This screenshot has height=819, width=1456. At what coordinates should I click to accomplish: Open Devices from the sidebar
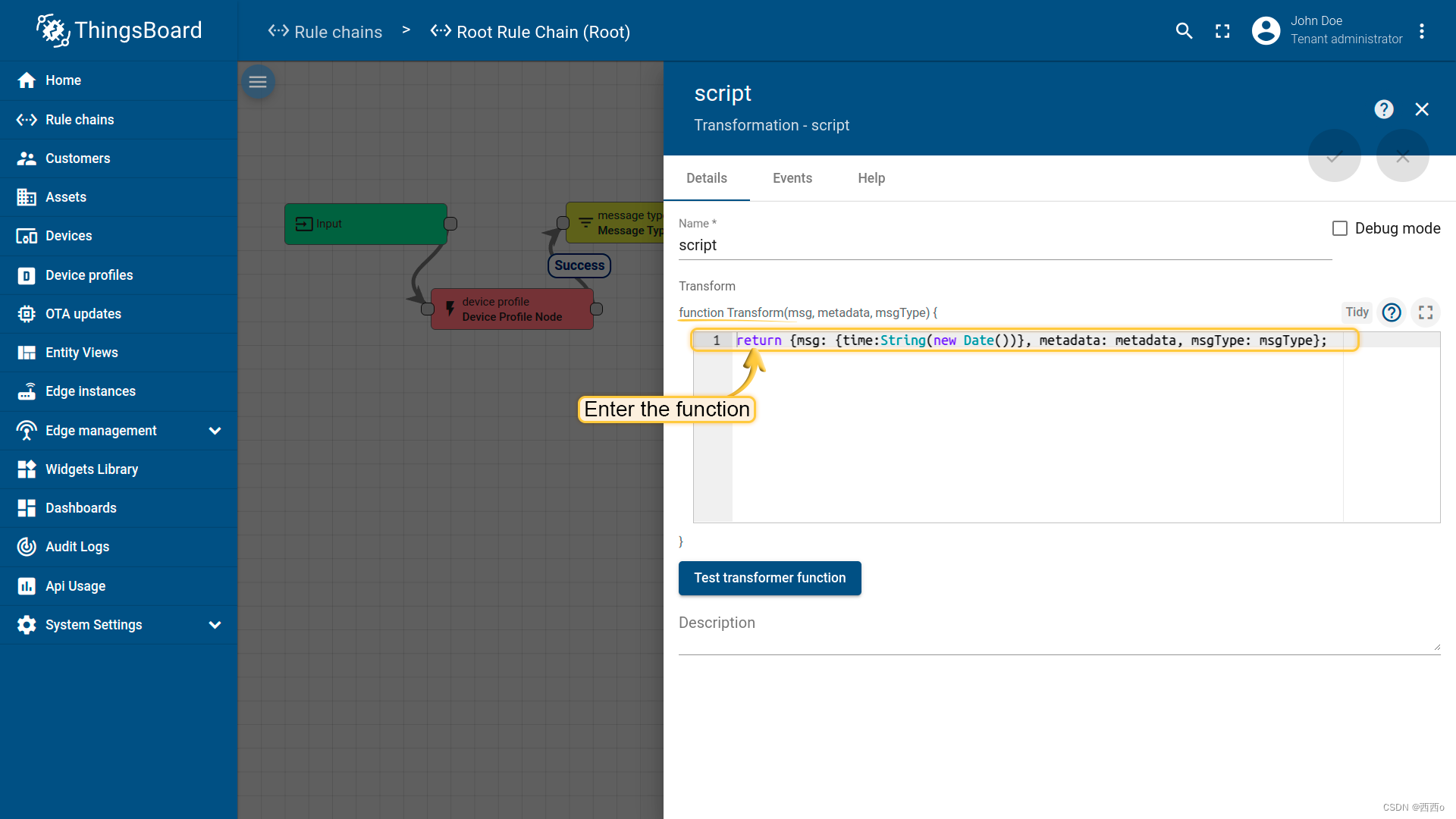pyautogui.click(x=68, y=236)
